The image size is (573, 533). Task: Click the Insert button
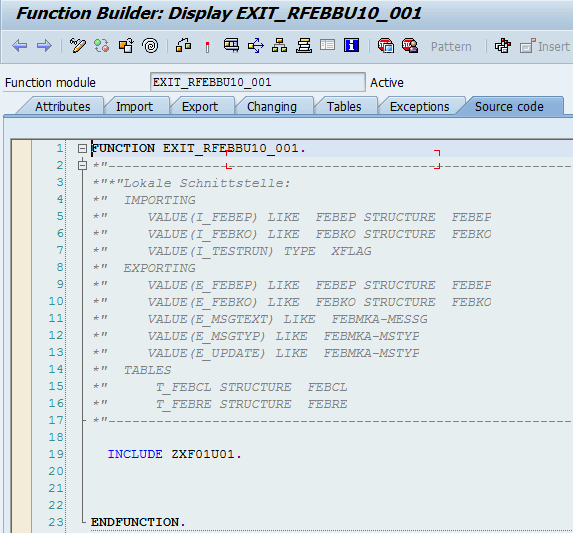tap(545, 47)
